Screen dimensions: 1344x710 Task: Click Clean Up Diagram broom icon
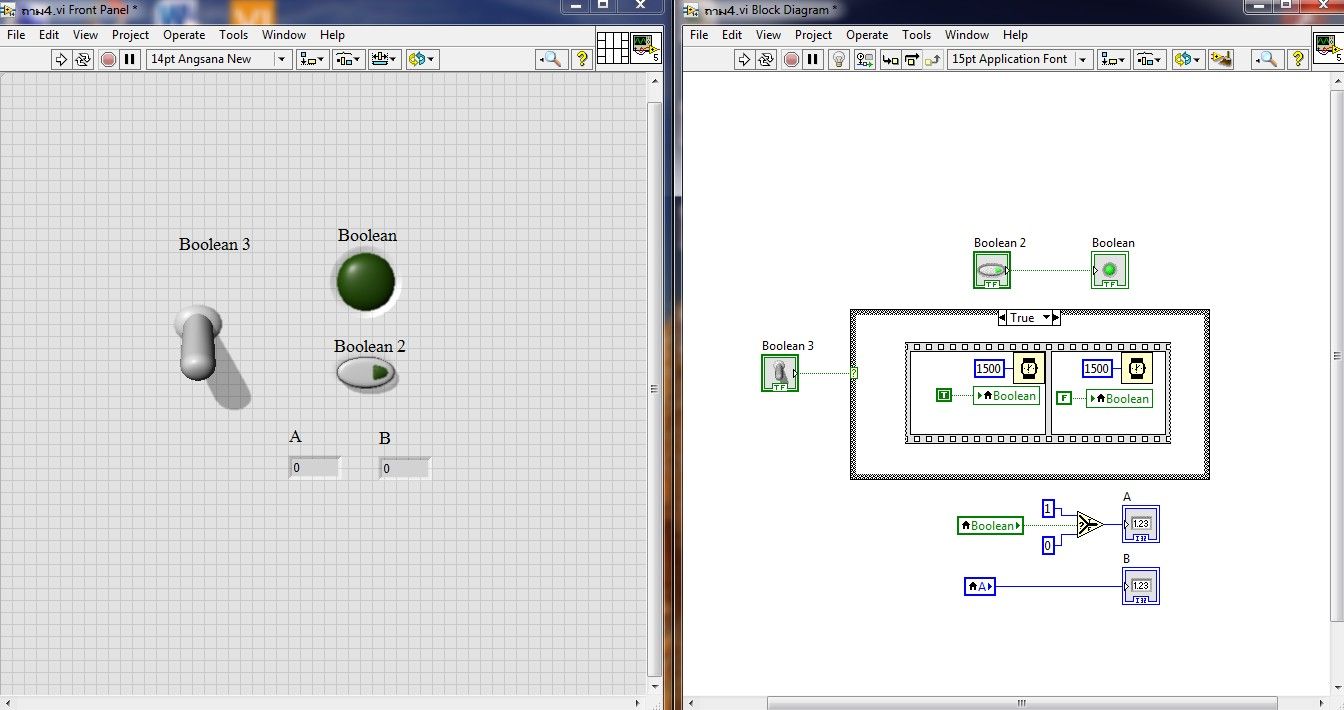point(1220,59)
